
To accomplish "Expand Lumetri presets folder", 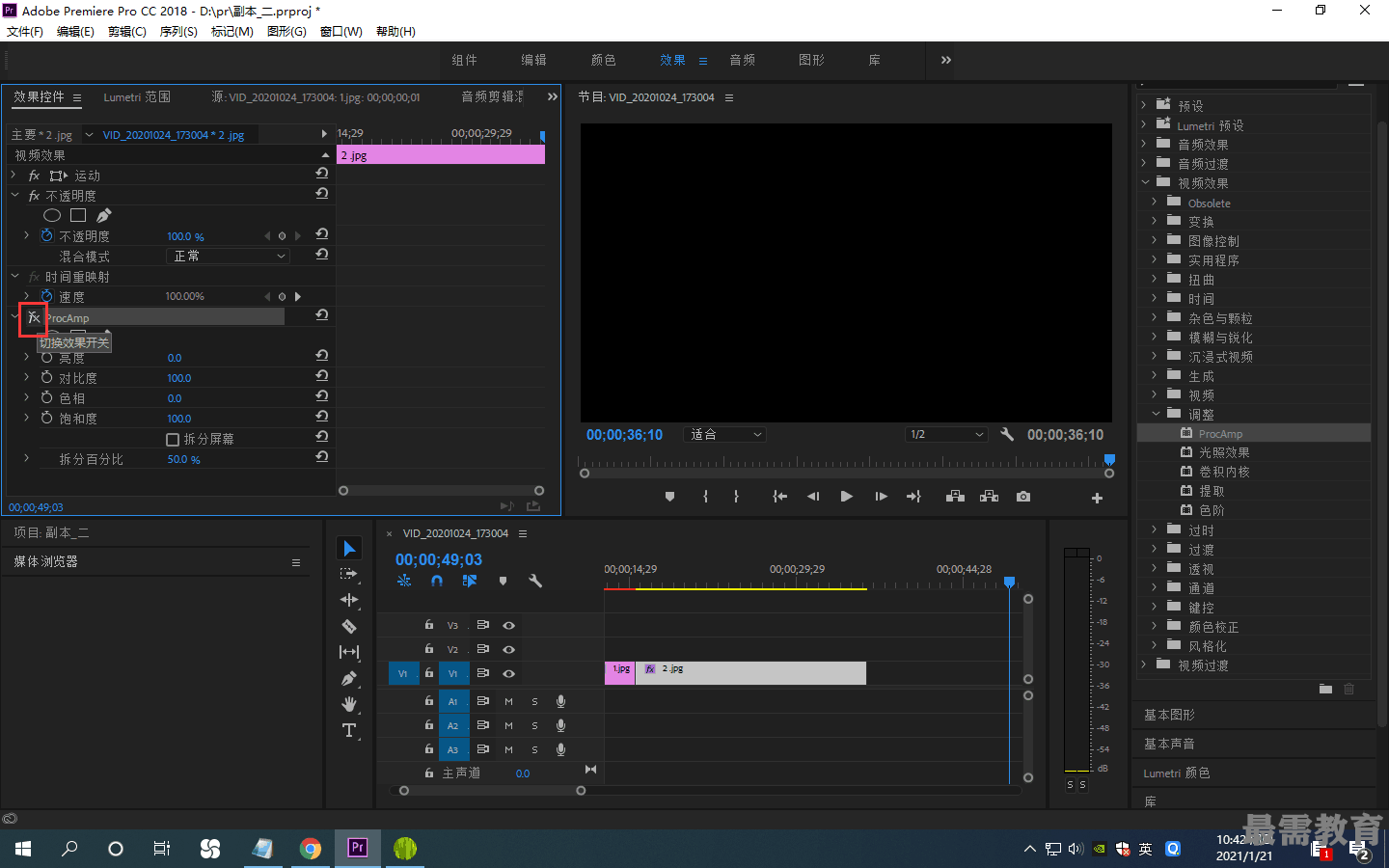I will click(1145, 124).
